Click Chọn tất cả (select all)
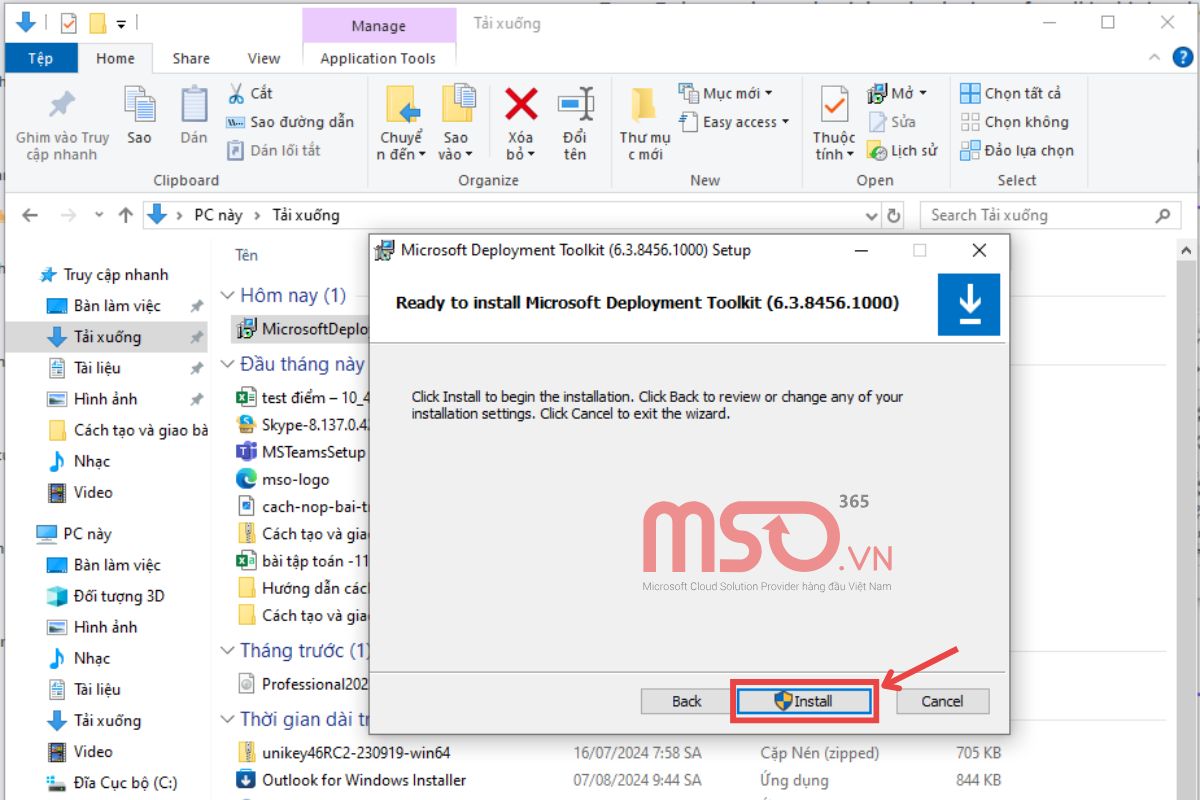1200x800 pixels. click(1011, 93)
